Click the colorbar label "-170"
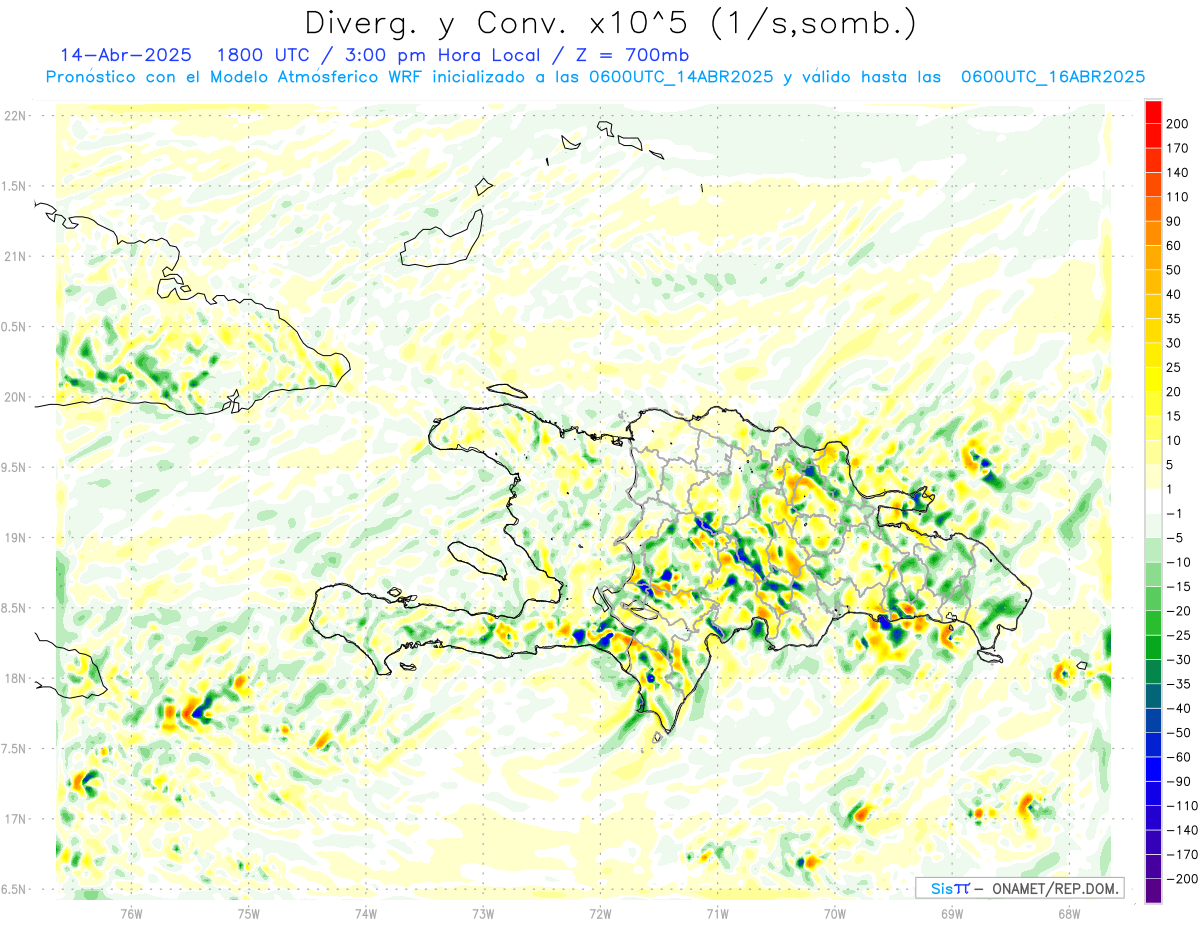This screenshot has width=1200, height=927. pyautogui.click(x=1180, y=855)
